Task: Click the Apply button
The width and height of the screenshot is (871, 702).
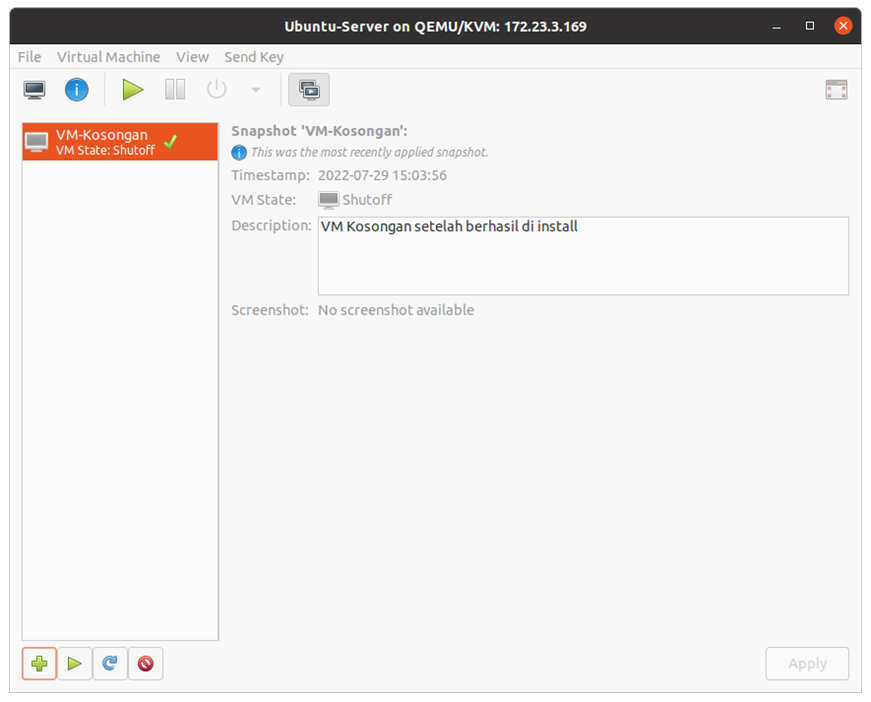Action: (807, 663)
